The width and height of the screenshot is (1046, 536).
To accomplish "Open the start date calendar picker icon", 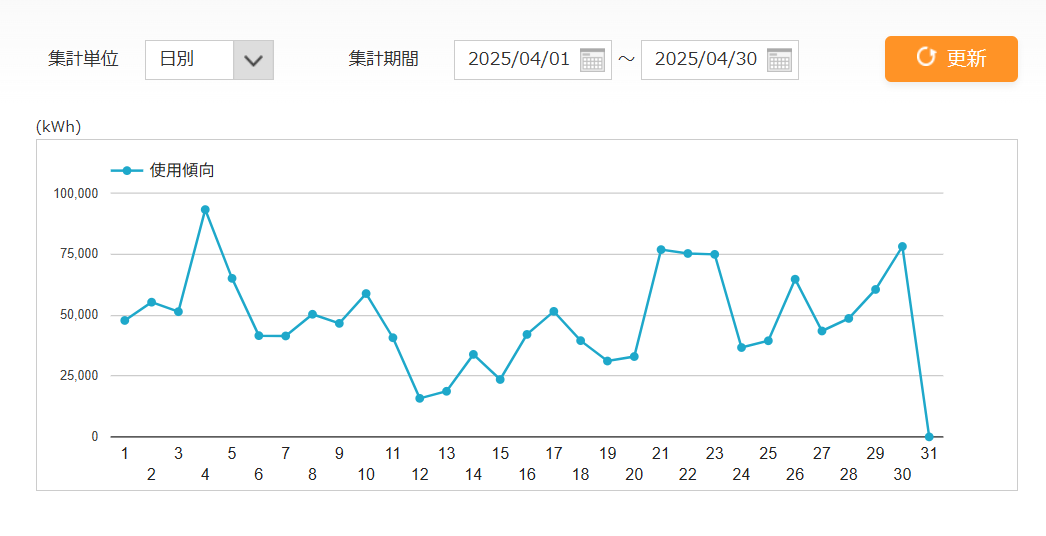I will click(x=592, y=60).
